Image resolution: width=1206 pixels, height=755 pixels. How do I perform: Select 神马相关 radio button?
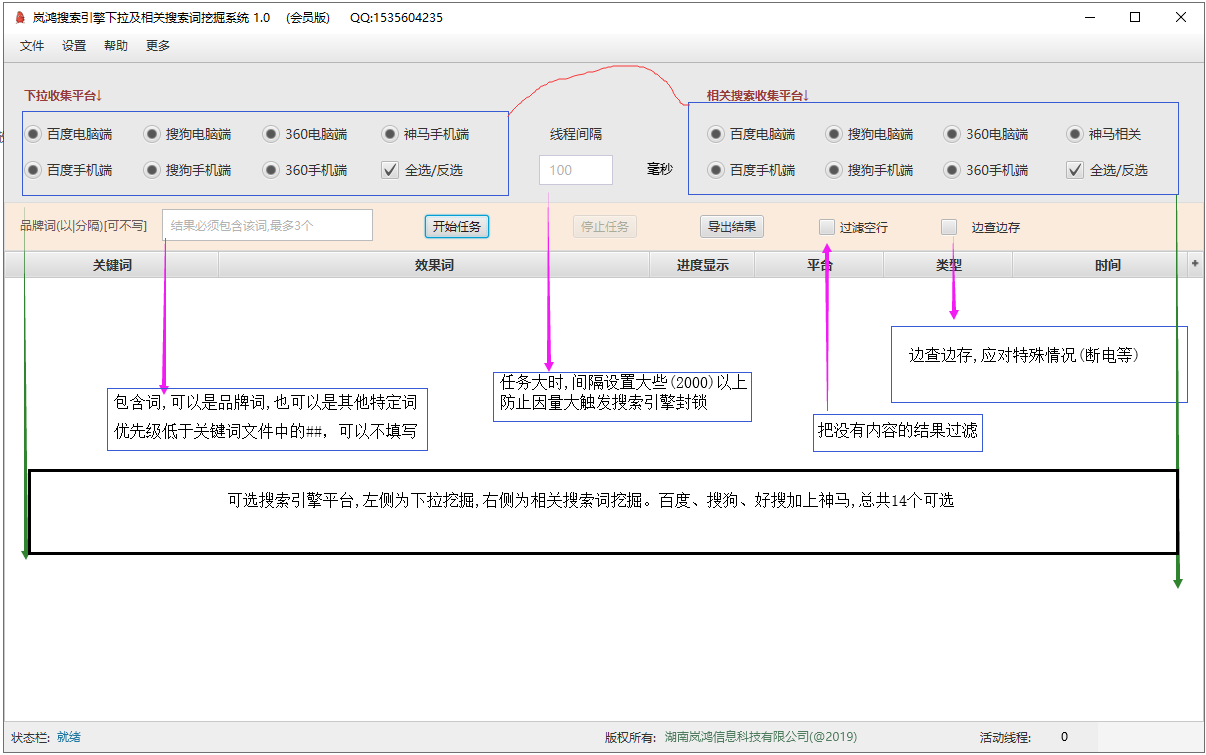[1075, 134]
